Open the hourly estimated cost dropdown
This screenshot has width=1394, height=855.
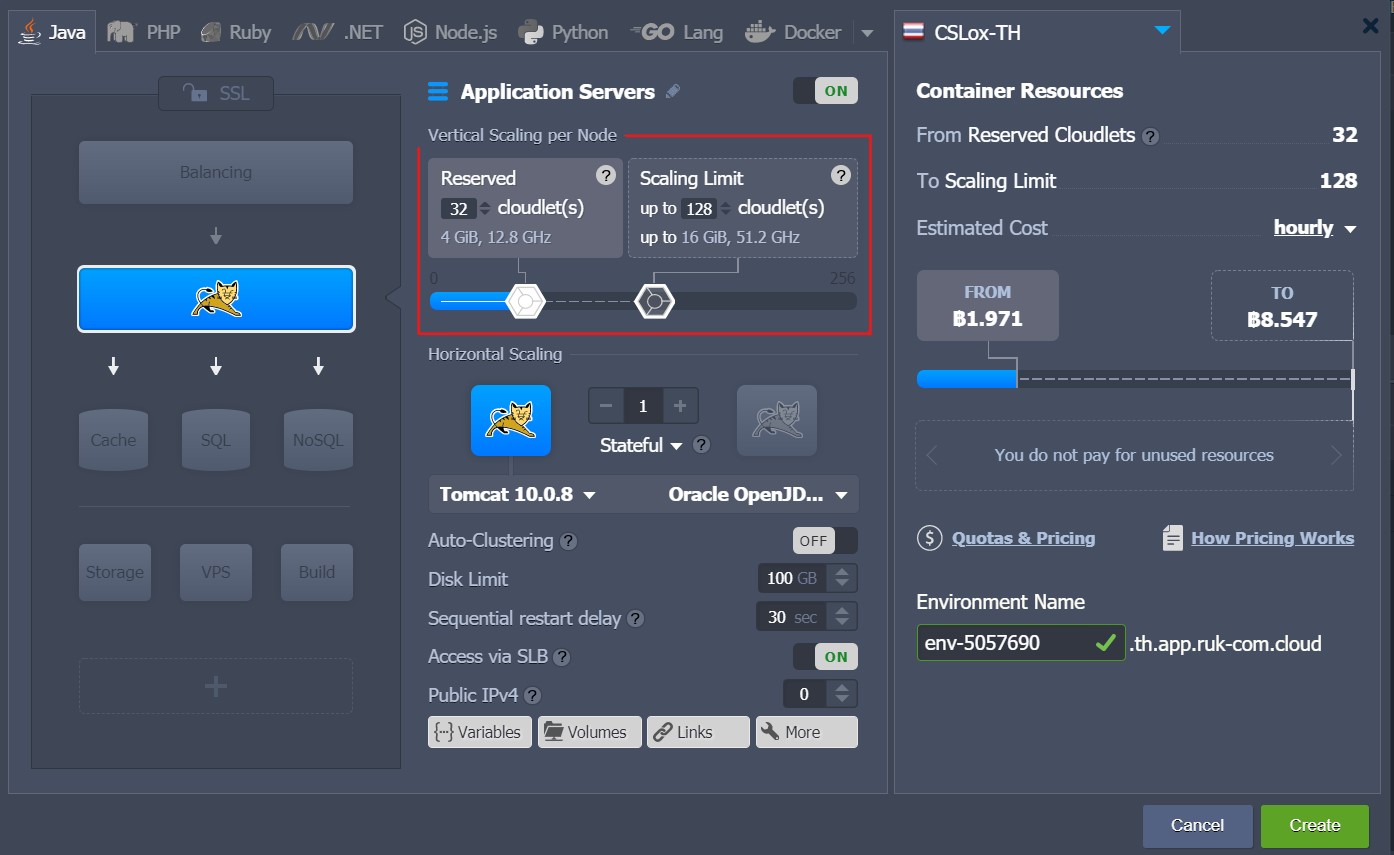[x=1314, y=228]
